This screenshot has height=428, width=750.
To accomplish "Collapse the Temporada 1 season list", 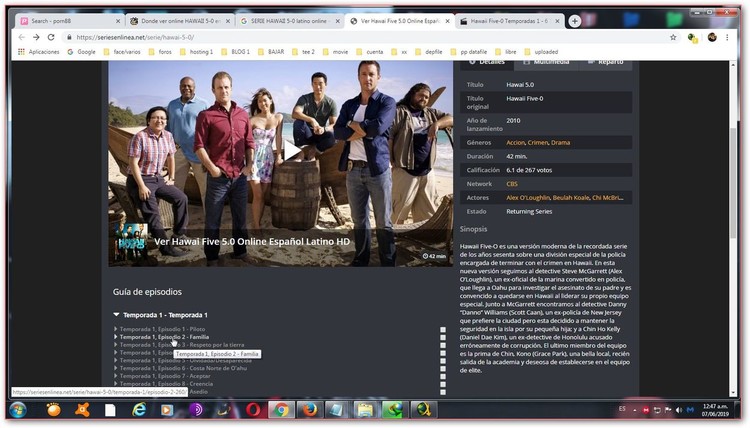I will coord(116,315).
